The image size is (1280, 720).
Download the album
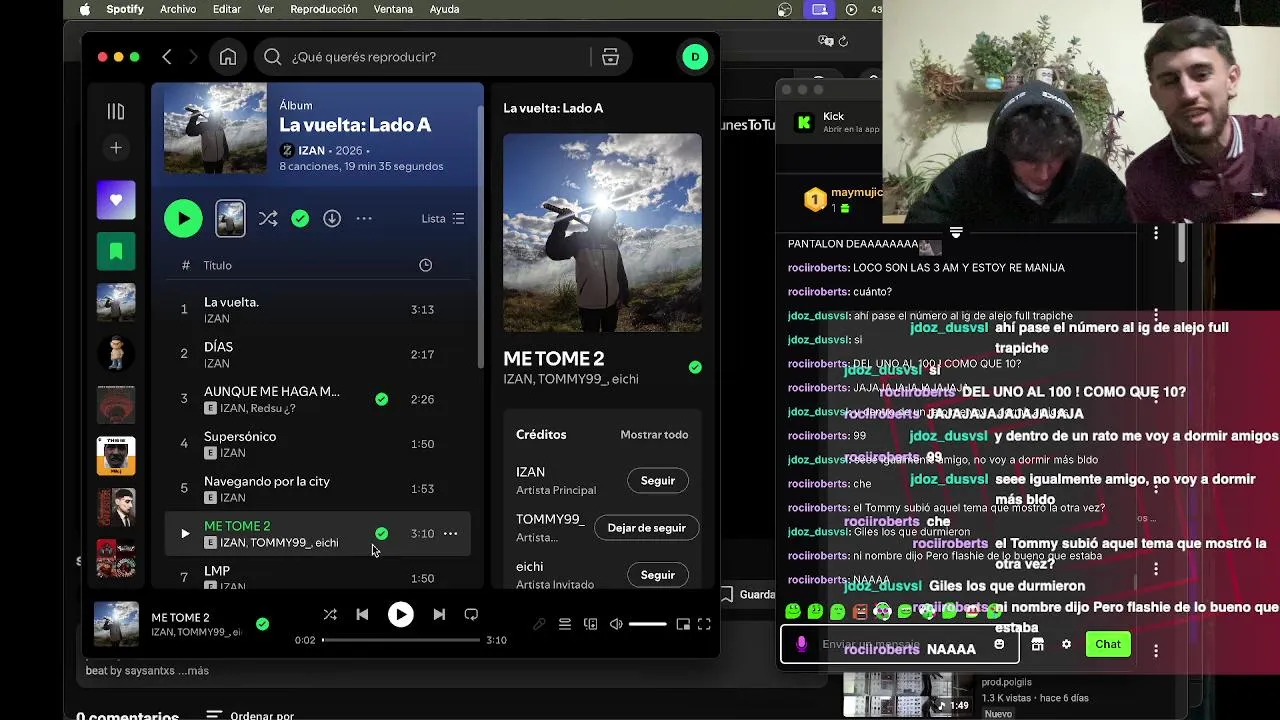coord(332,218)
